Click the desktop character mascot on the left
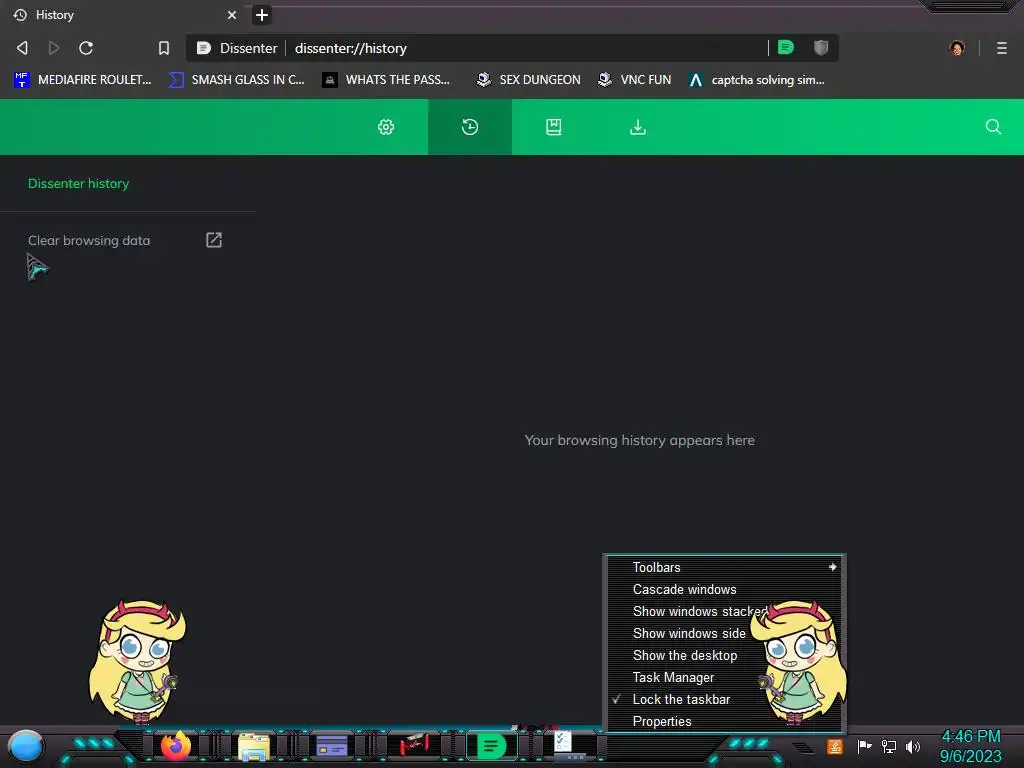 tap(137, 662)
